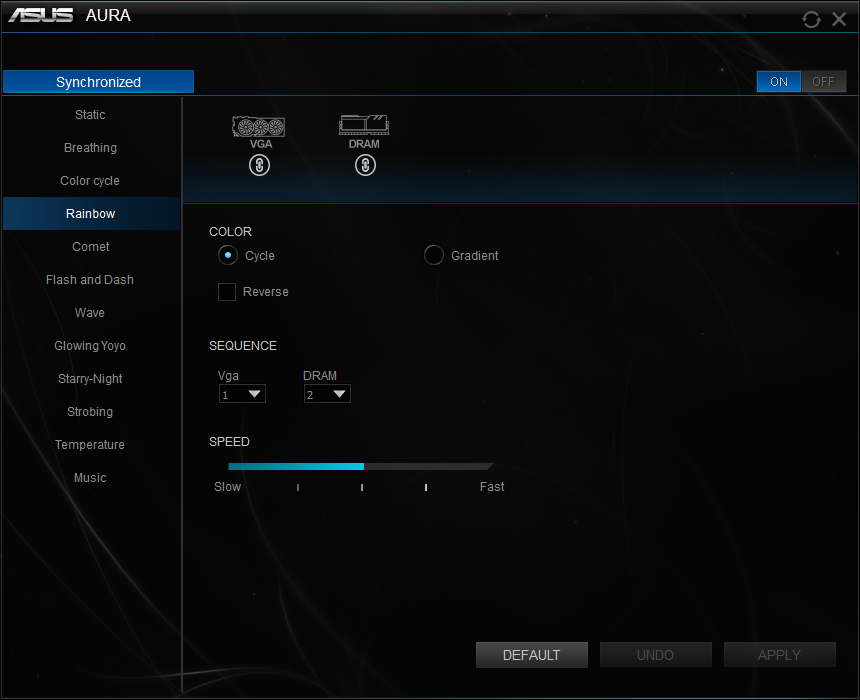Pick the Wave effect

tap(90, 312)
